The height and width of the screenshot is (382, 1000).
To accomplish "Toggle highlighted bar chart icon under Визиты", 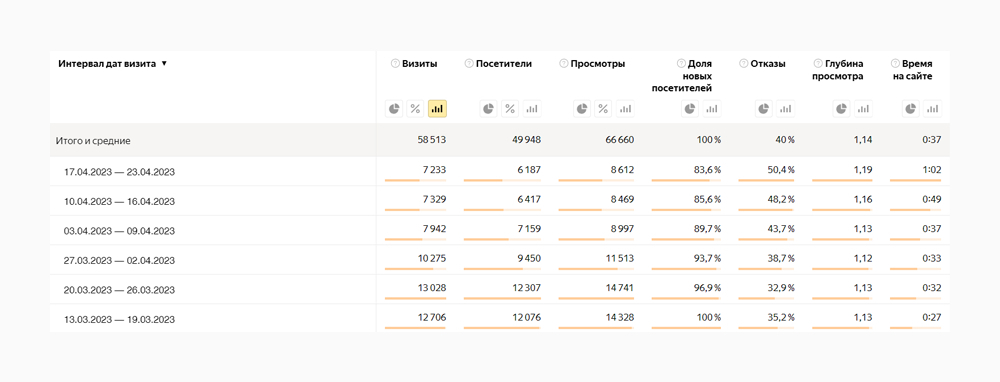I will (x=437, y=109).
